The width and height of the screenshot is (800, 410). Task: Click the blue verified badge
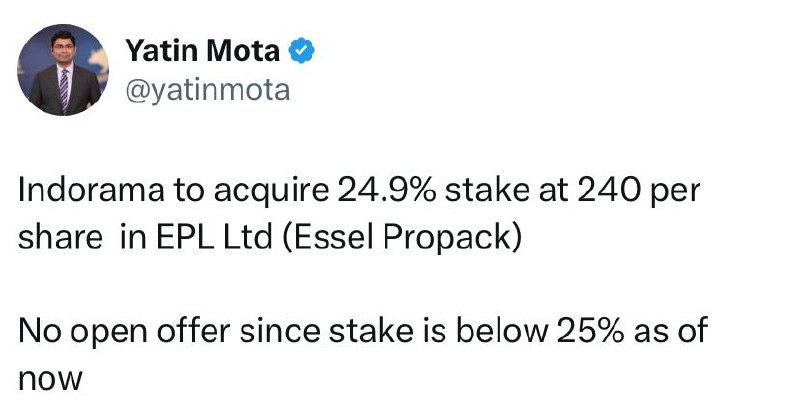point(302,50)
